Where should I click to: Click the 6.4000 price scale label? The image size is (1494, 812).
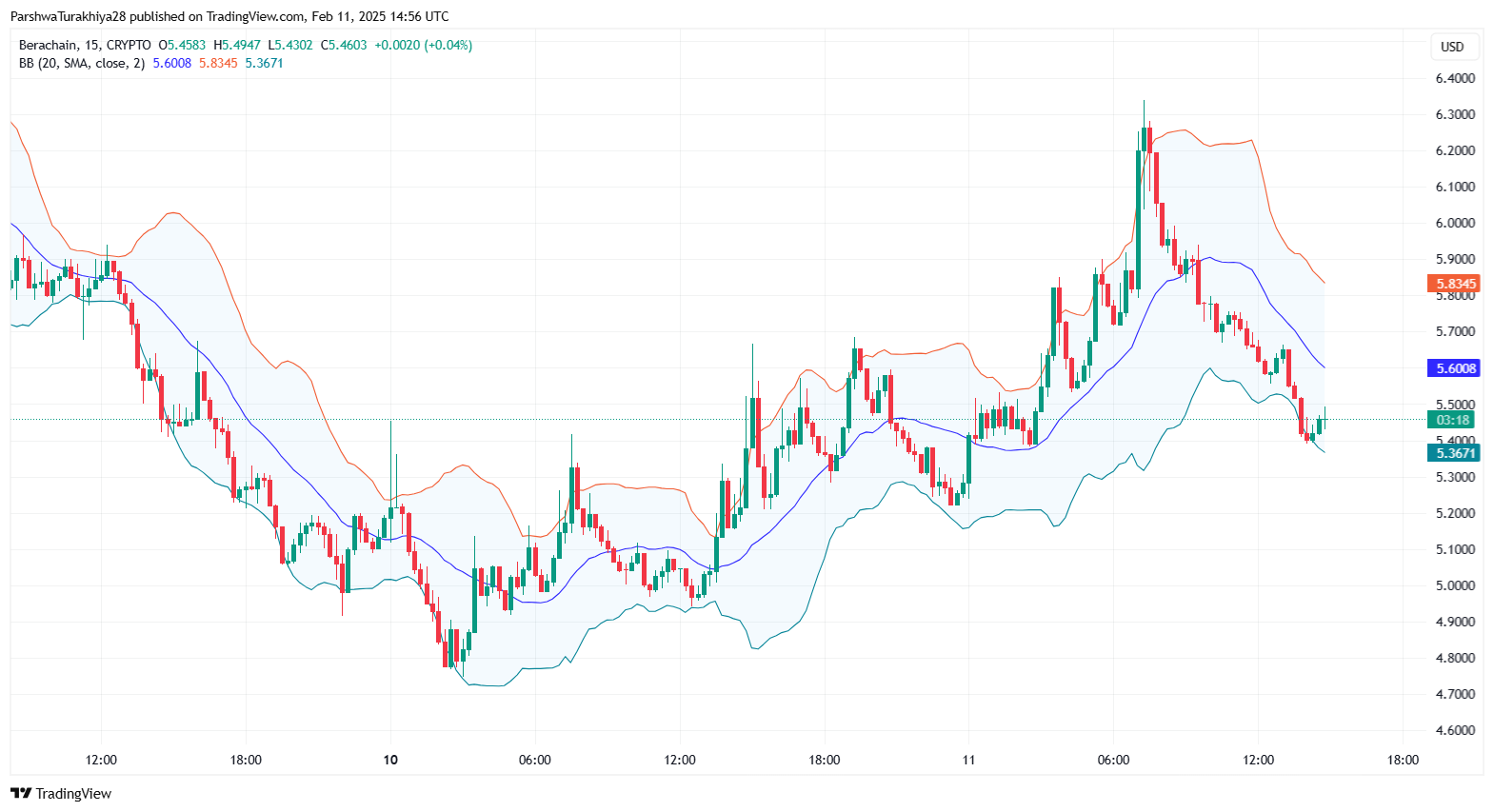click(1455, 78)
